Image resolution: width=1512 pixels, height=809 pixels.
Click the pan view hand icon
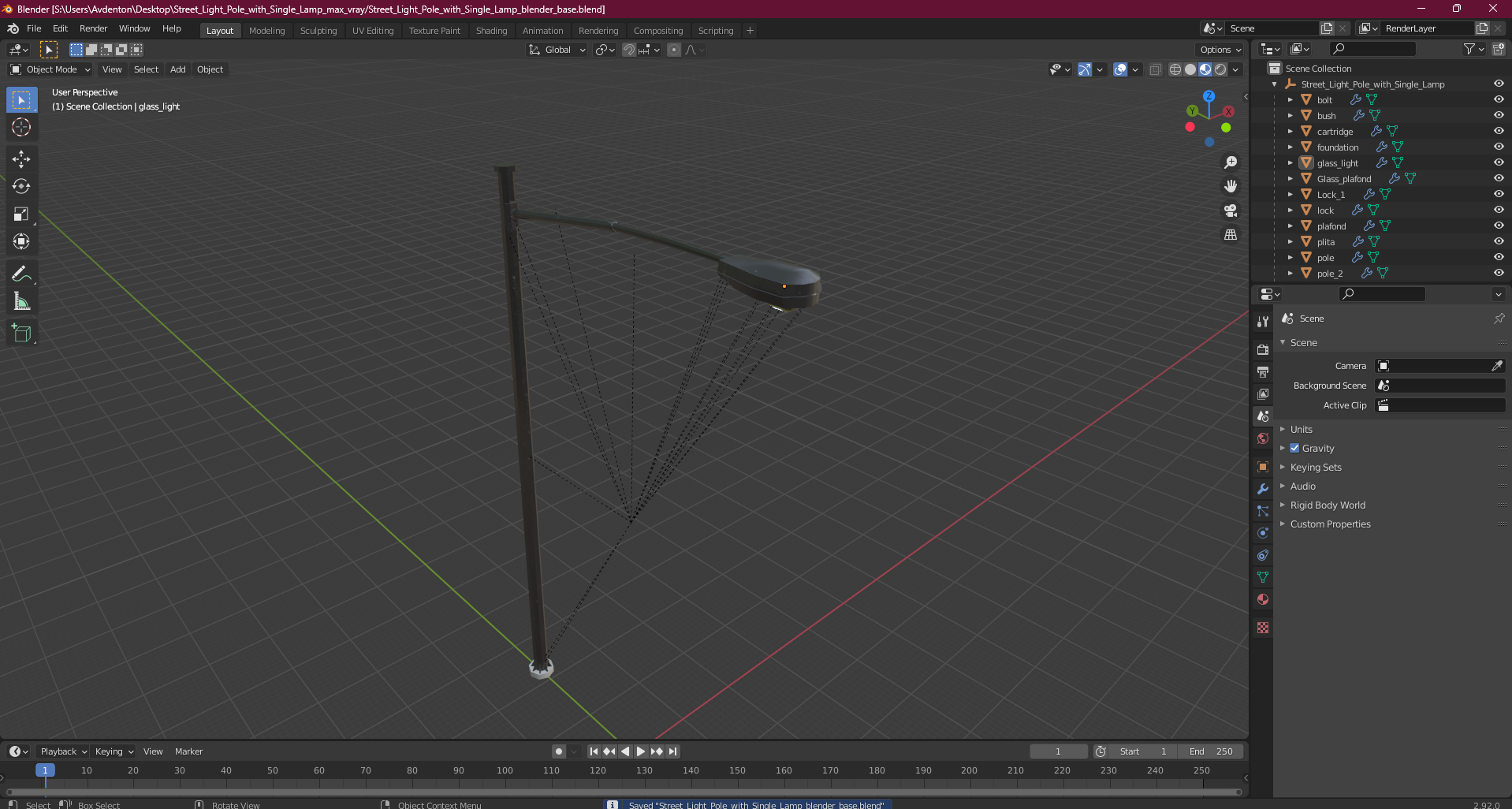[x=1230, y=186]
